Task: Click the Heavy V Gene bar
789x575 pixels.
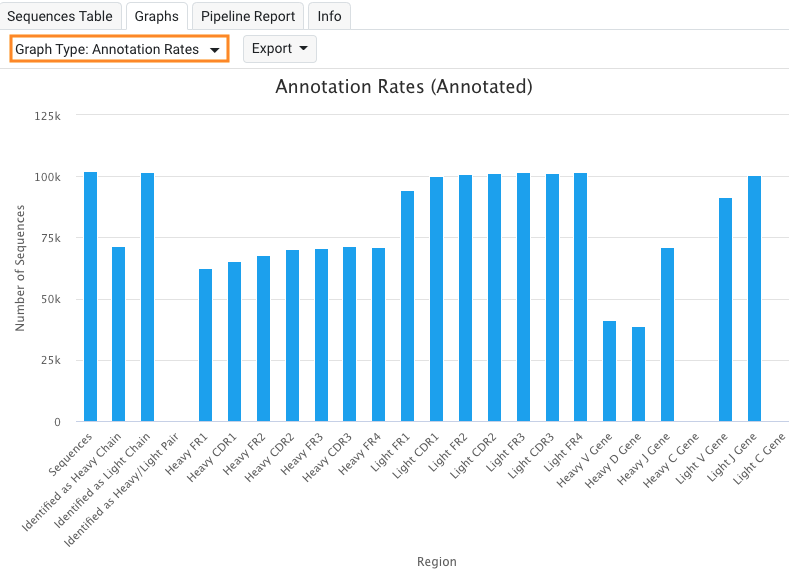Action: (609, 371)
